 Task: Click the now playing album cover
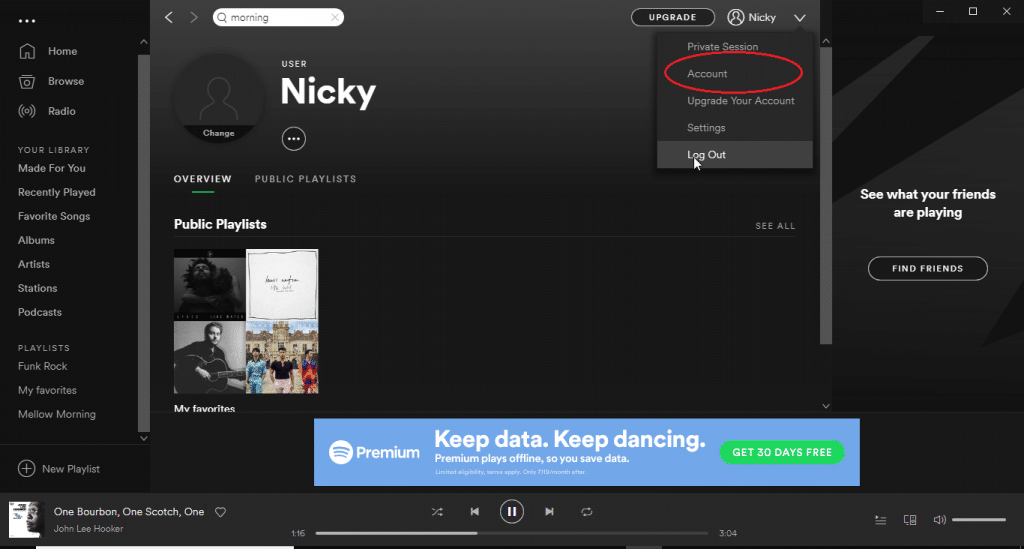[26, 520]
